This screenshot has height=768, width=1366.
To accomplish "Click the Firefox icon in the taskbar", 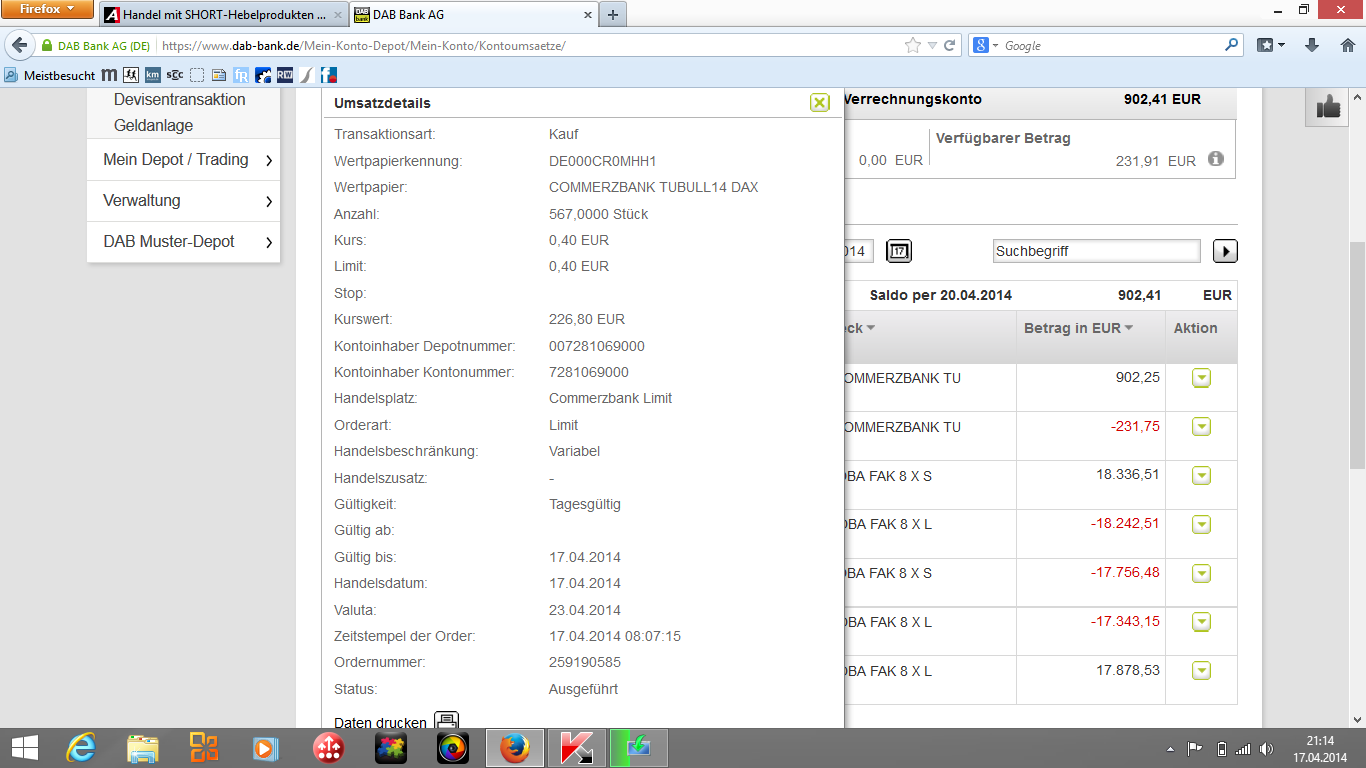I will point(515,748).
